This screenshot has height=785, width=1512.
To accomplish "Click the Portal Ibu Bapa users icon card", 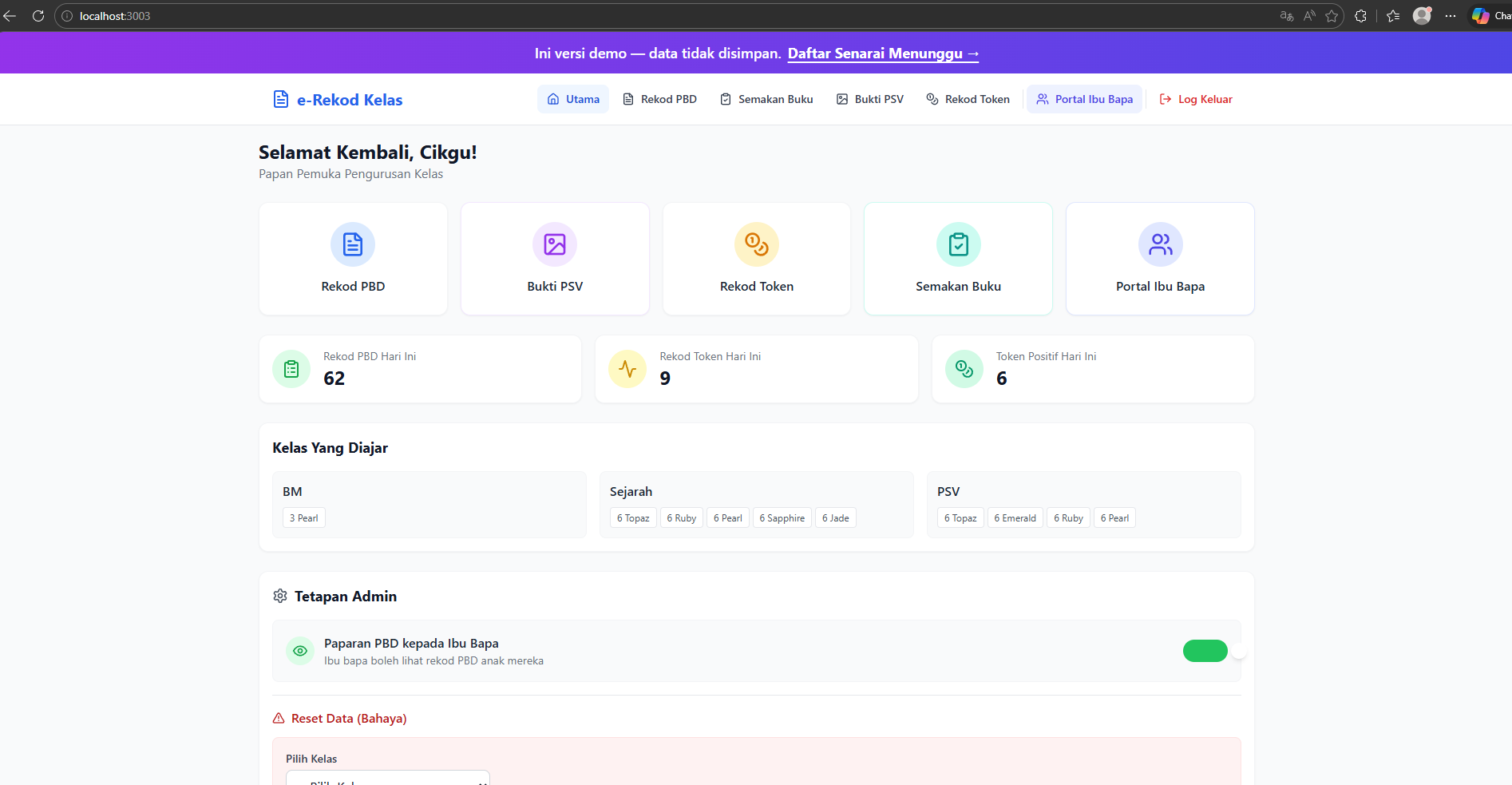I will tap(1160, 259).
